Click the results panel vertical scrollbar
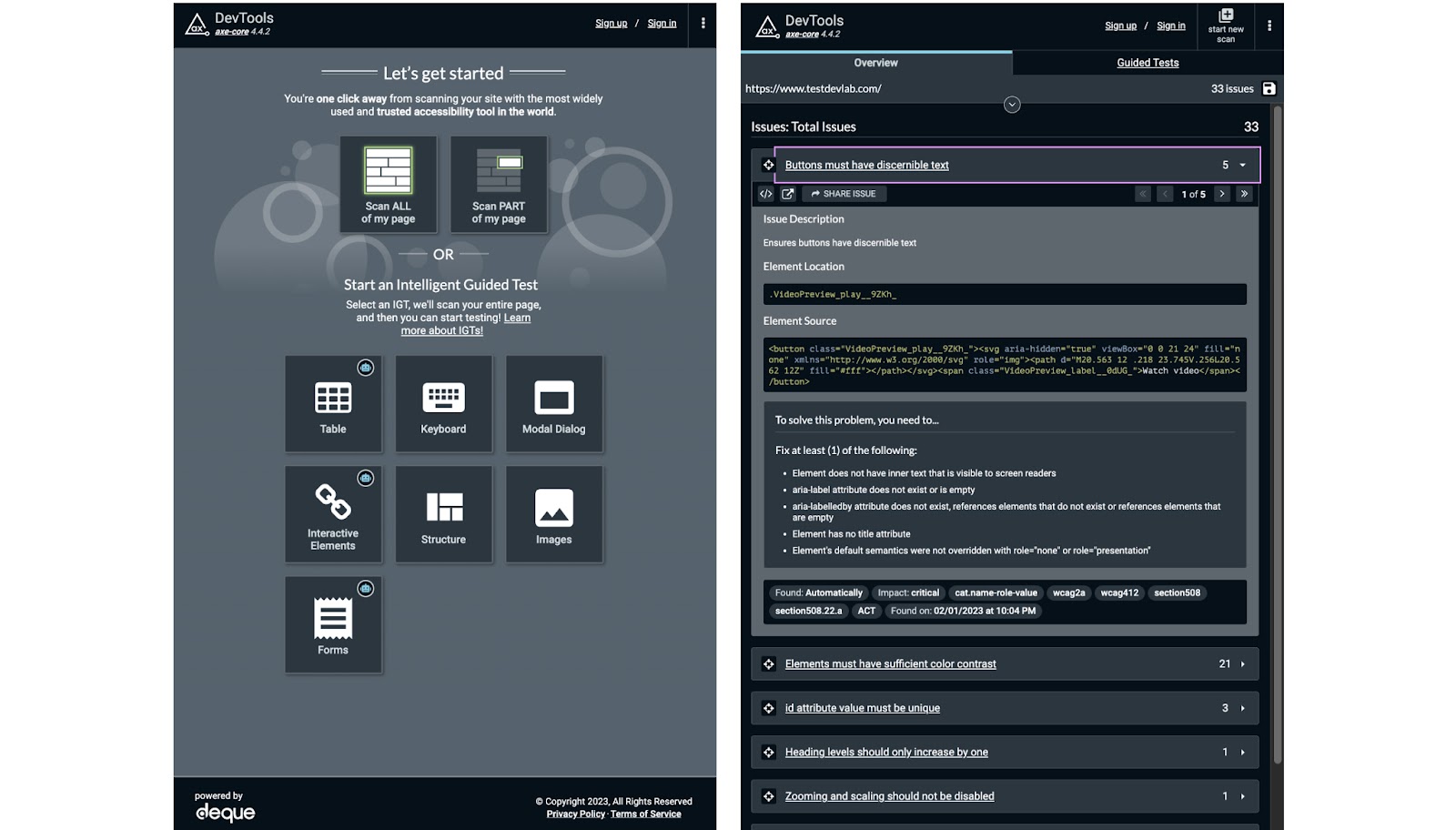Image resolution: width=1456 pixels, height=830 pixels. [x=1278, y=437]
